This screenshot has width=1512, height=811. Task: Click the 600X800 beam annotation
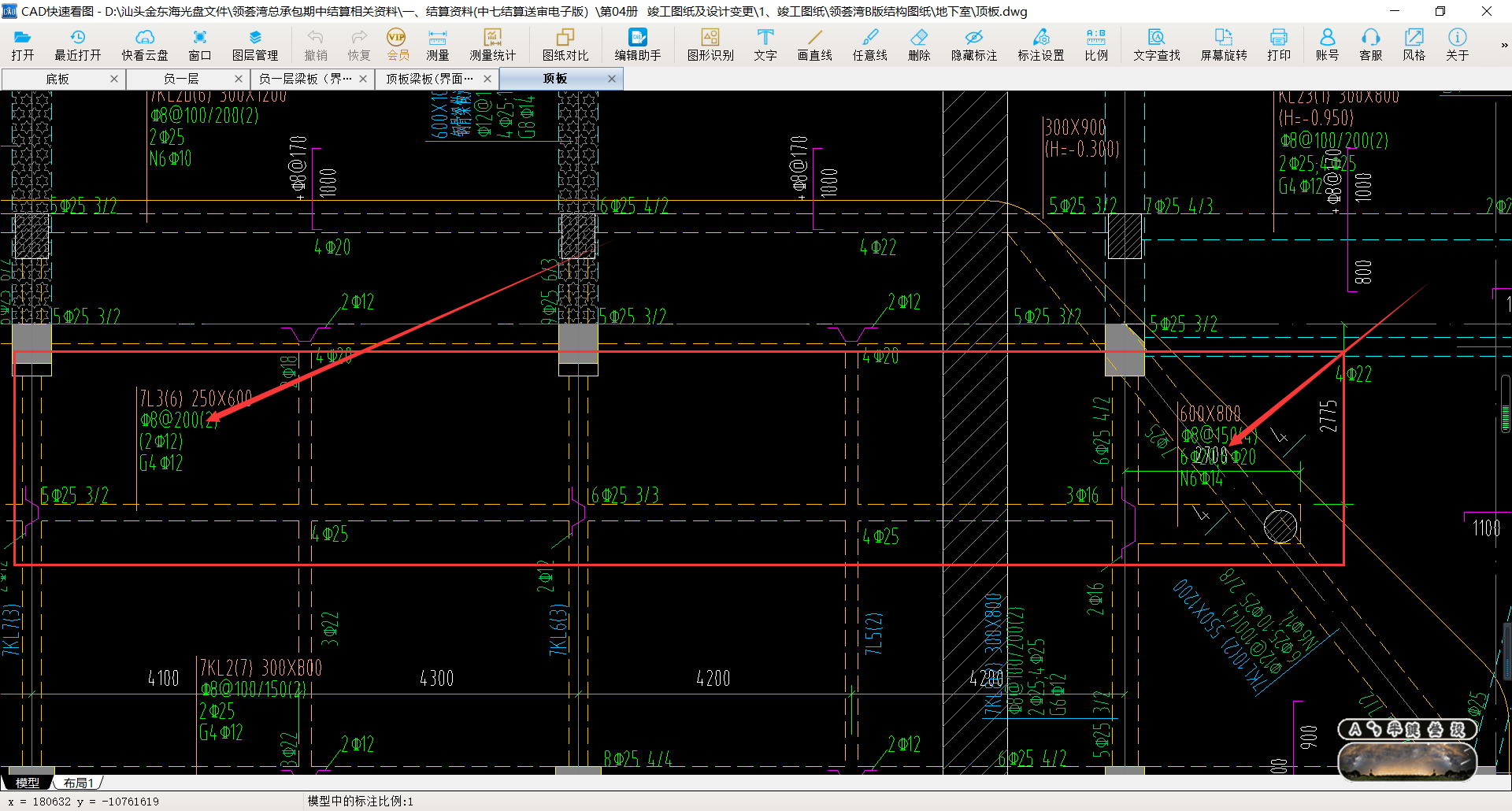coord(1210,414)
